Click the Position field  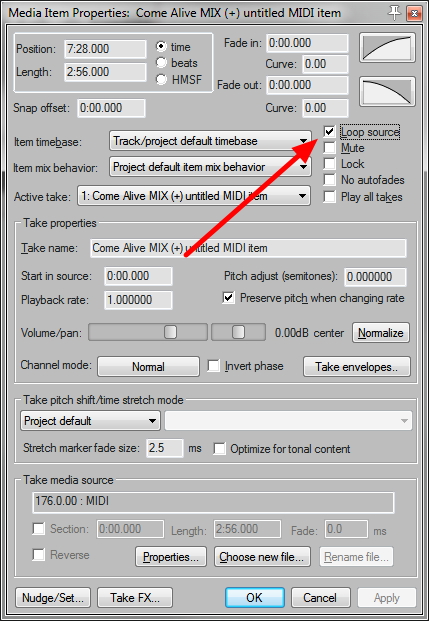click(x=105, y=49)
